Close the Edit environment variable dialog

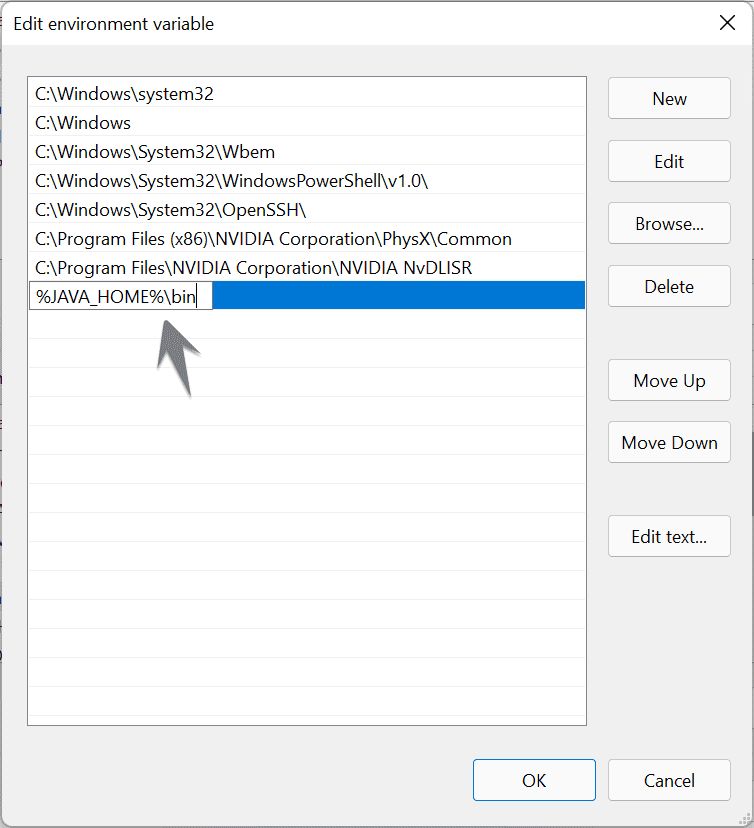[727, 23]
